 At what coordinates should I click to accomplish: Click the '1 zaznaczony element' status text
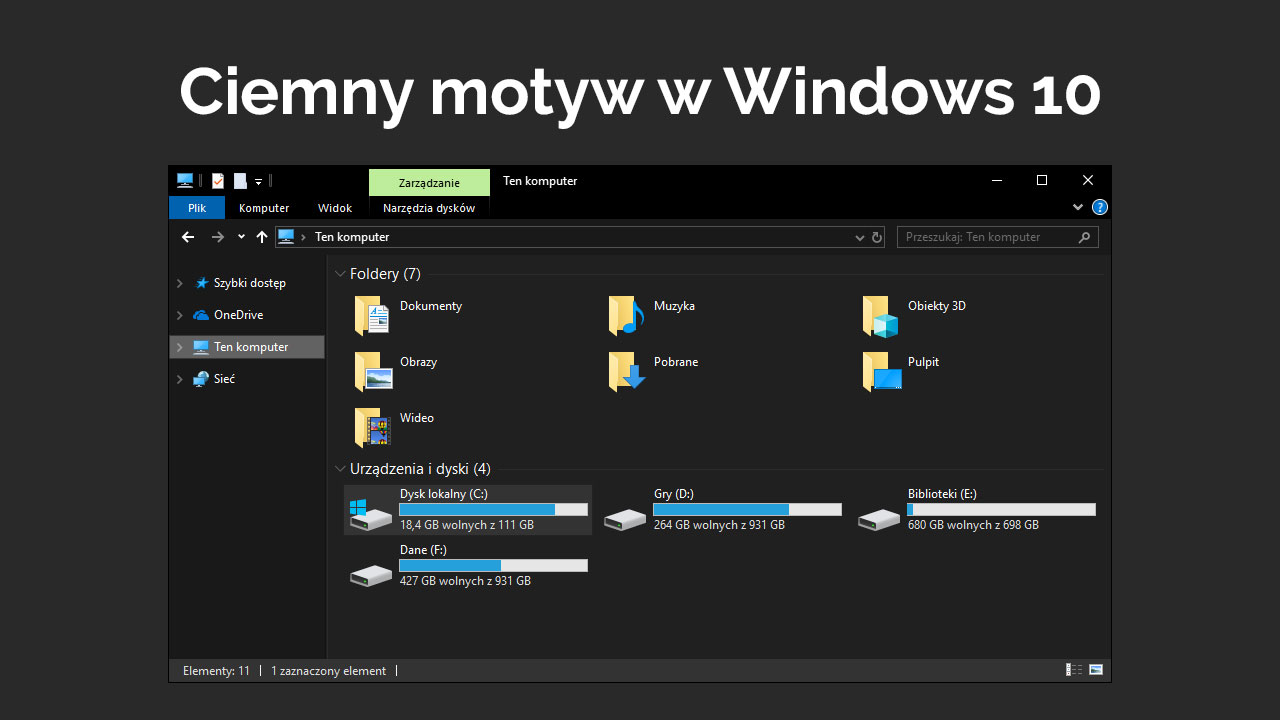(x=328, y=671)
